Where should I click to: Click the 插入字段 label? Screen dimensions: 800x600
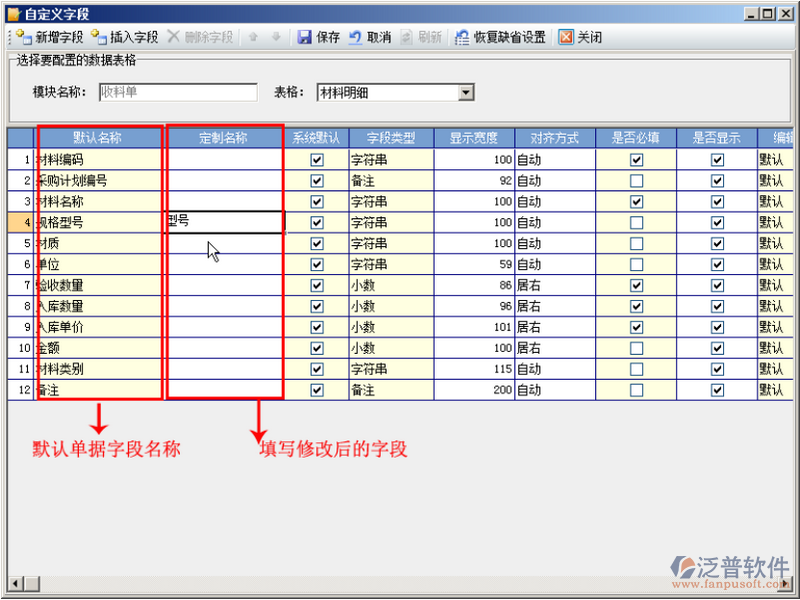point(134,37)
